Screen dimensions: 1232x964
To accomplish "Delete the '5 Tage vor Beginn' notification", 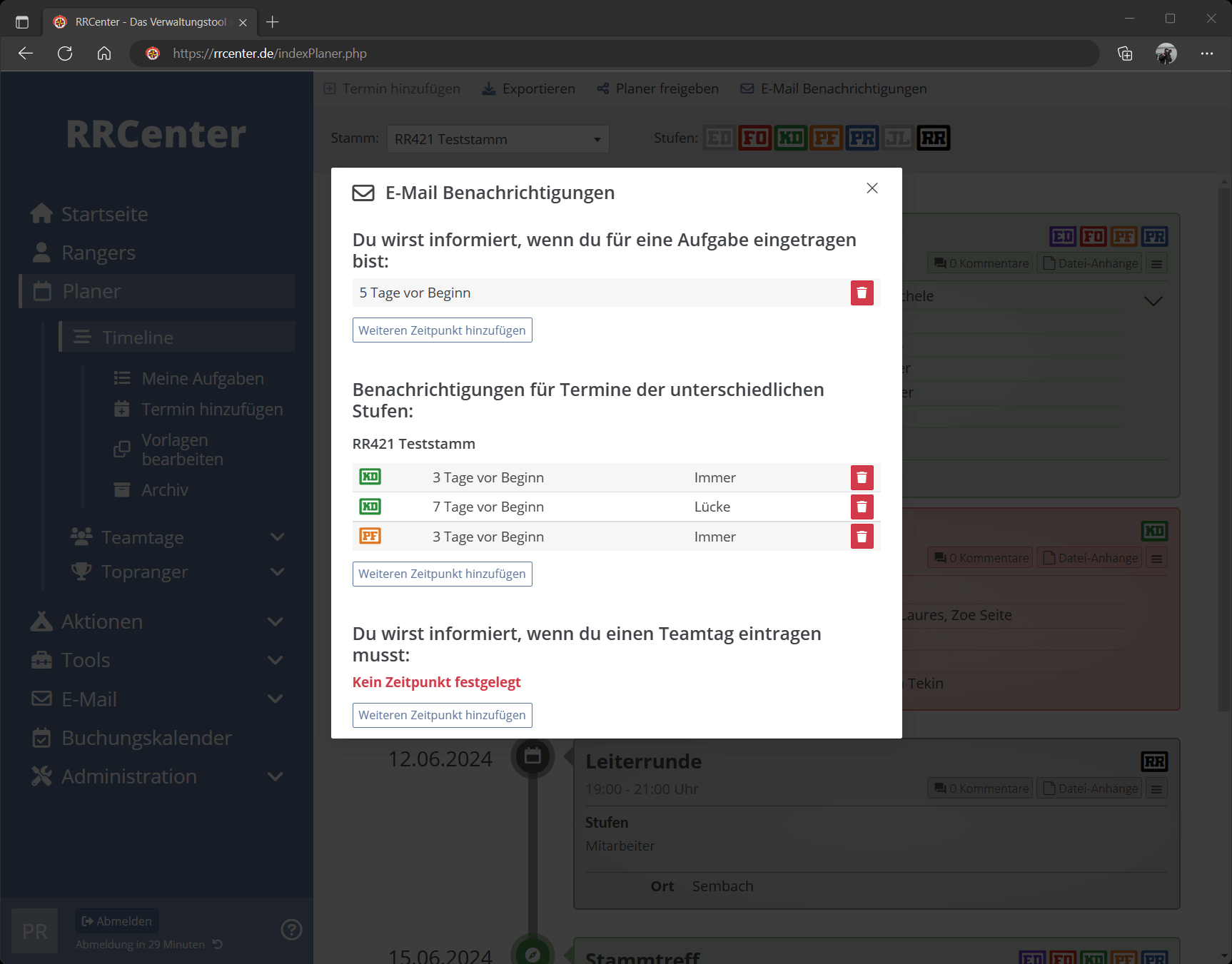I will pyautogui.click(x=862, y=293).
